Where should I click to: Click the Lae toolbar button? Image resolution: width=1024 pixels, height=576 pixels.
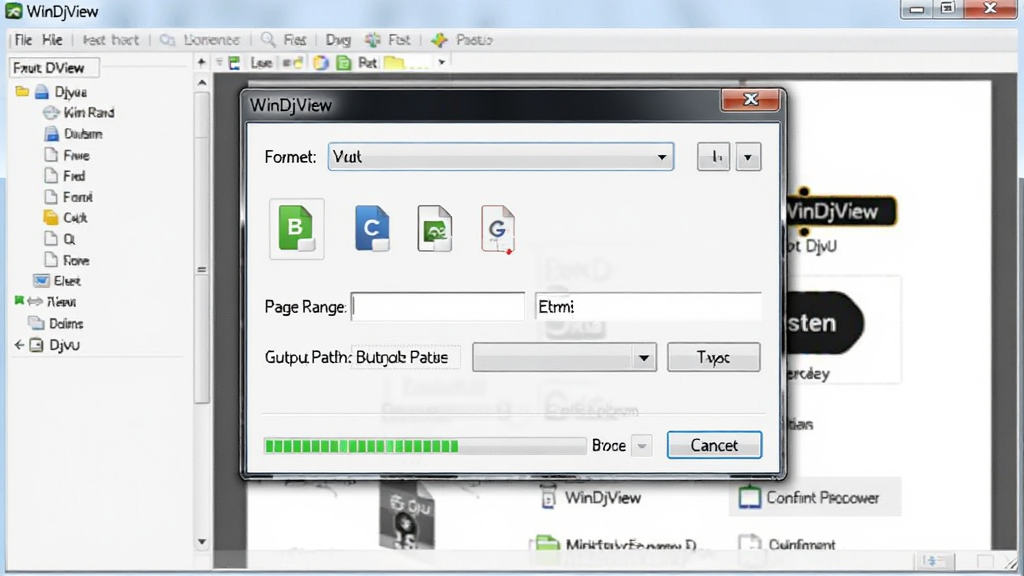[261, 63]
